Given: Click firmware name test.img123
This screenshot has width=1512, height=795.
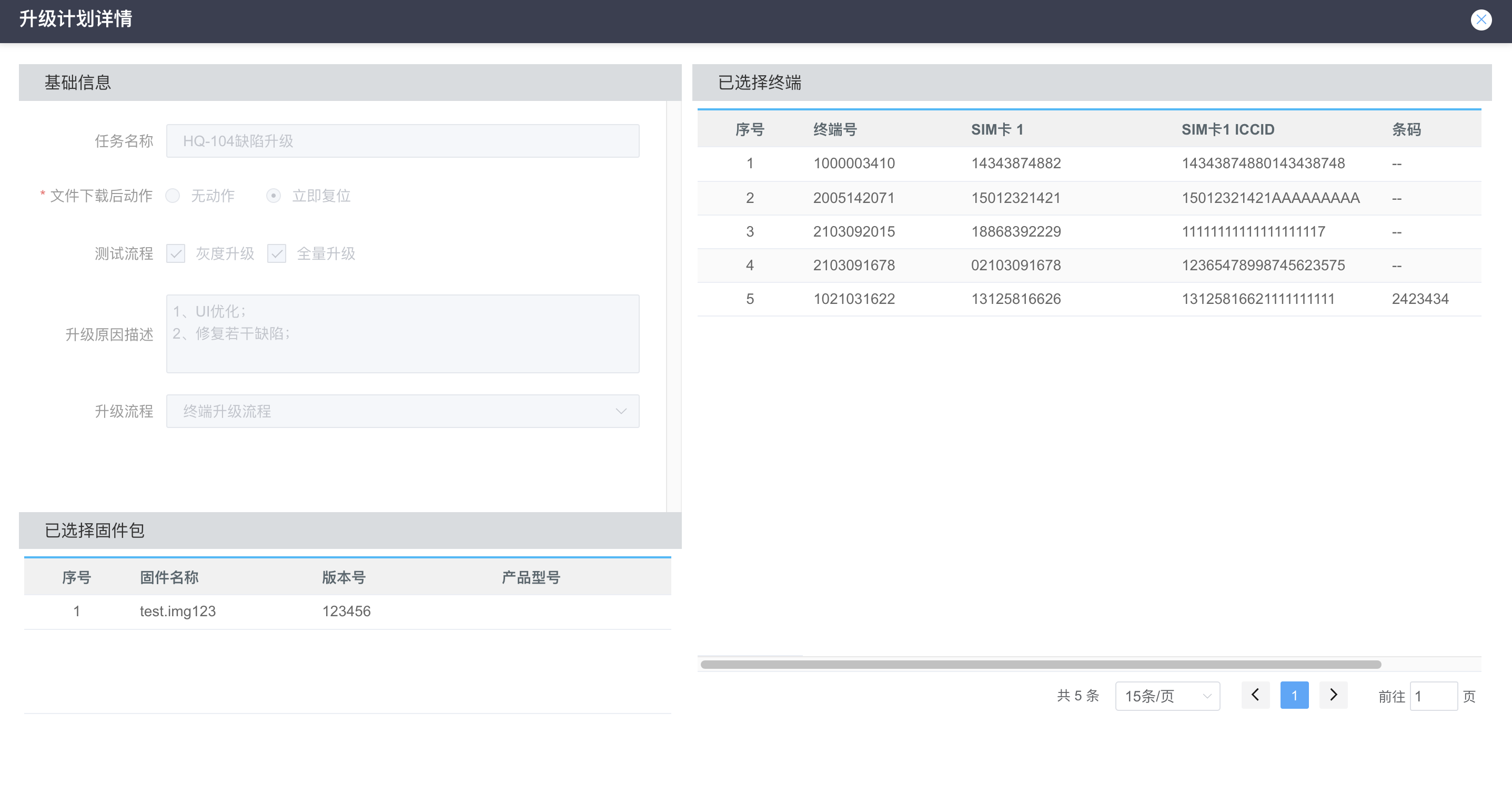Looking at the screenshot, I should (178, 611).
